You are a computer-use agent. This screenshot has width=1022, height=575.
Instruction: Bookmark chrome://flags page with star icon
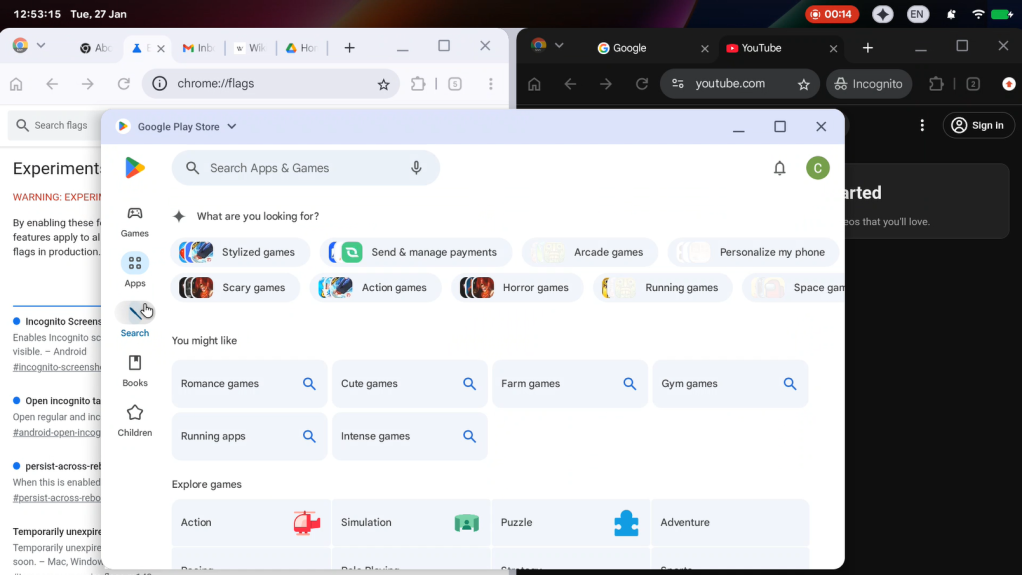coord(383,85)
